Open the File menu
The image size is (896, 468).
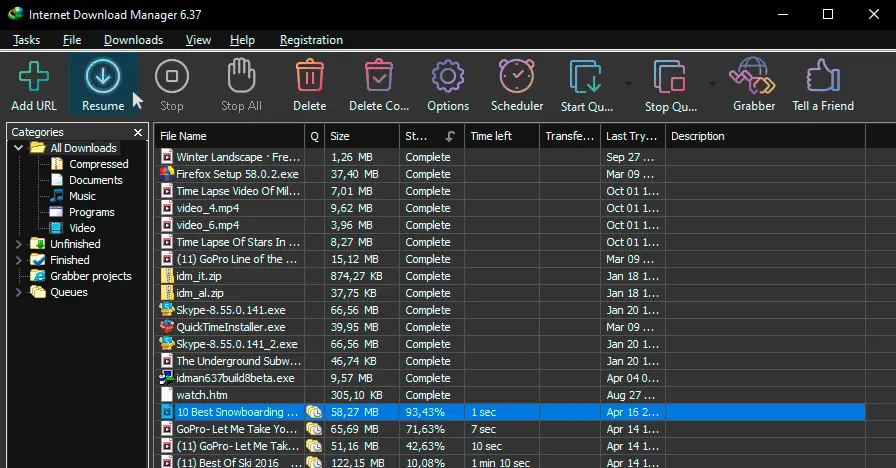pyautogui.click(x=72, y=40)
